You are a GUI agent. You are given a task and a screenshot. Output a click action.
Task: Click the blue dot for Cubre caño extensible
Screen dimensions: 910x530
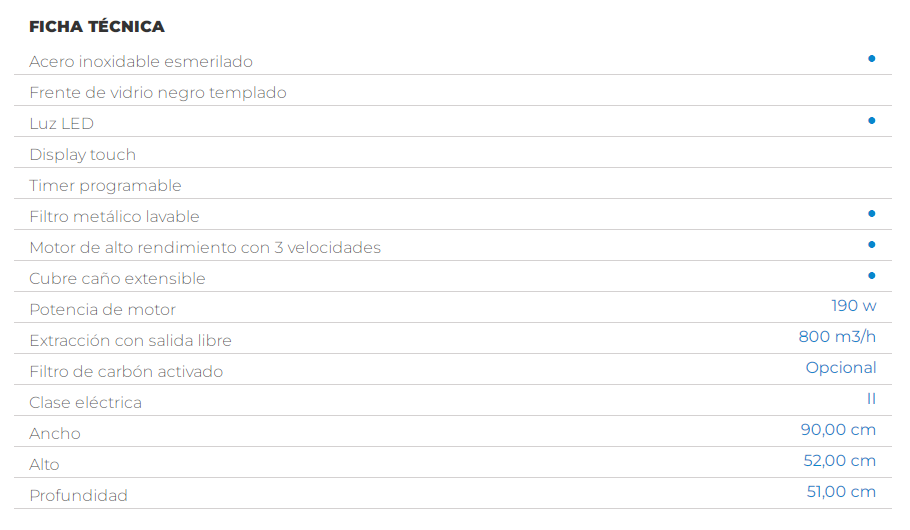pyautogui.click(x=871, y=276)
